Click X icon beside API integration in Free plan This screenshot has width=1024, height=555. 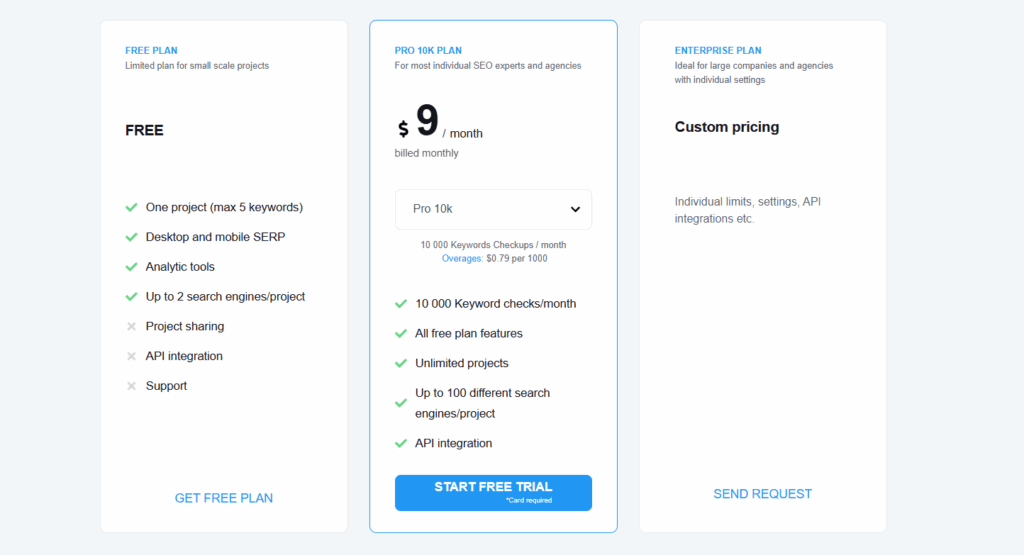coord(131,357)
